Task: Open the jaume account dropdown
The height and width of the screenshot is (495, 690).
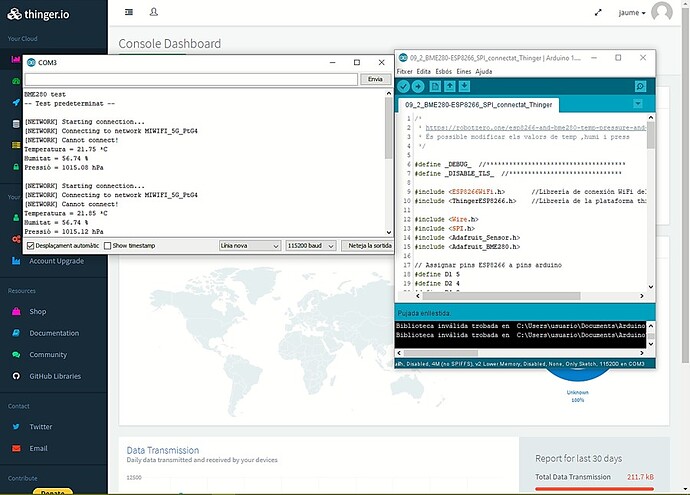Action: (x=632, y=13)
